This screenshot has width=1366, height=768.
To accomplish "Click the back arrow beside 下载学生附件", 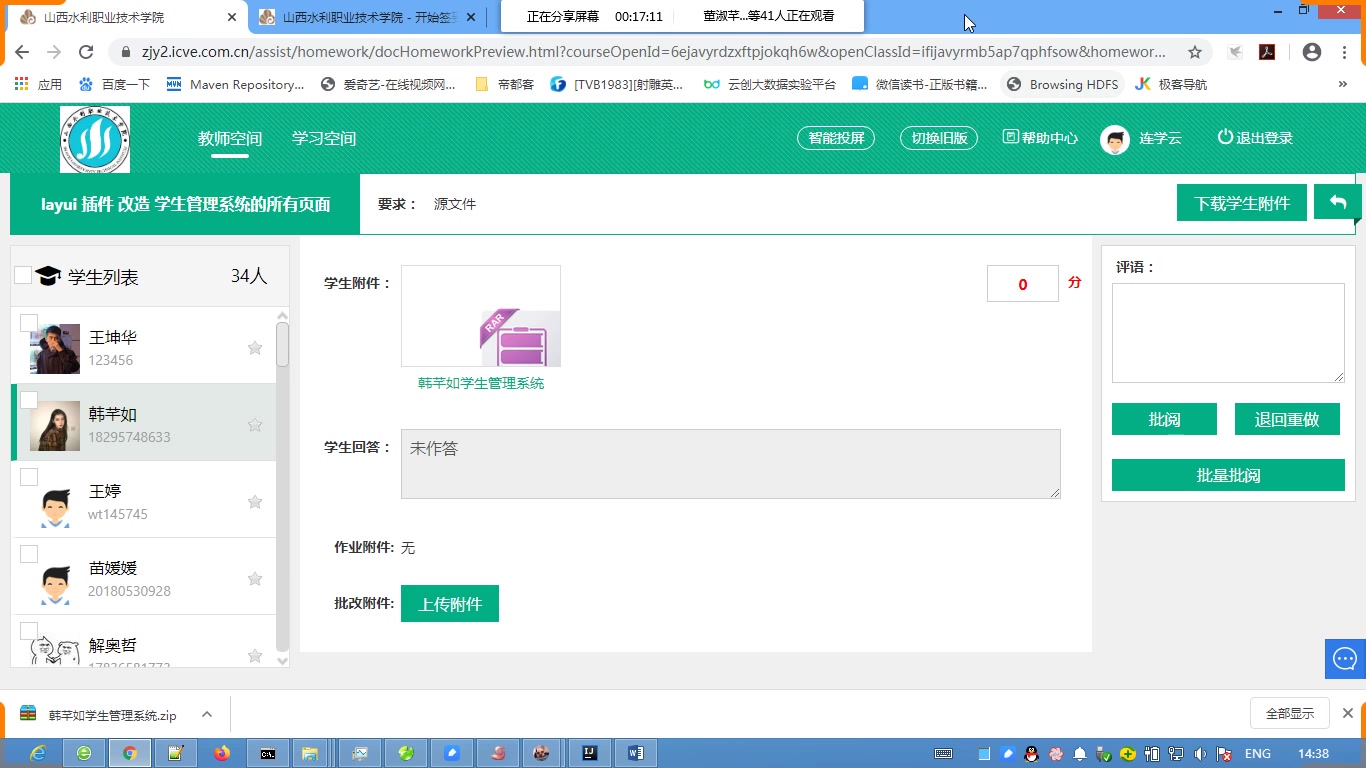I will (1338, 201).
